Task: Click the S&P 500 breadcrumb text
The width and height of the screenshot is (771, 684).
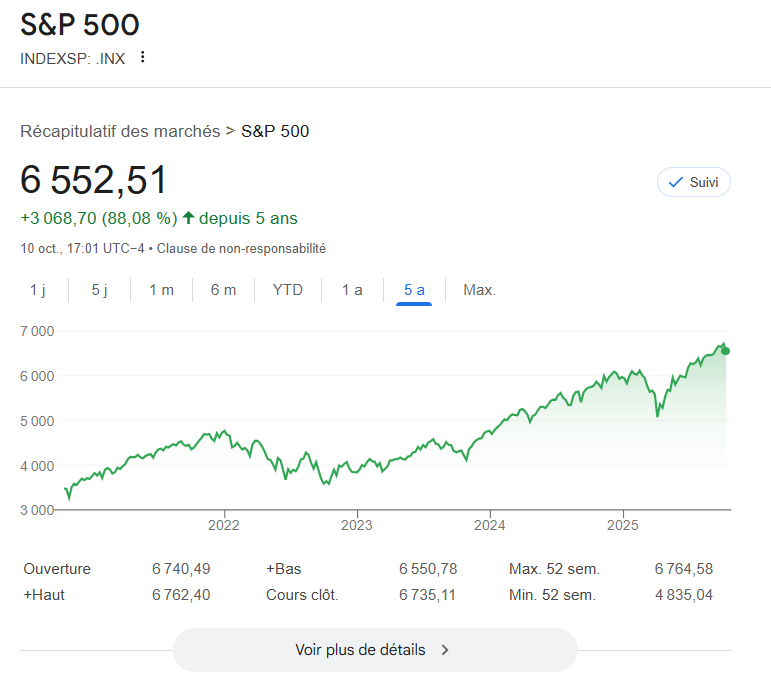Action: [275, 131]
